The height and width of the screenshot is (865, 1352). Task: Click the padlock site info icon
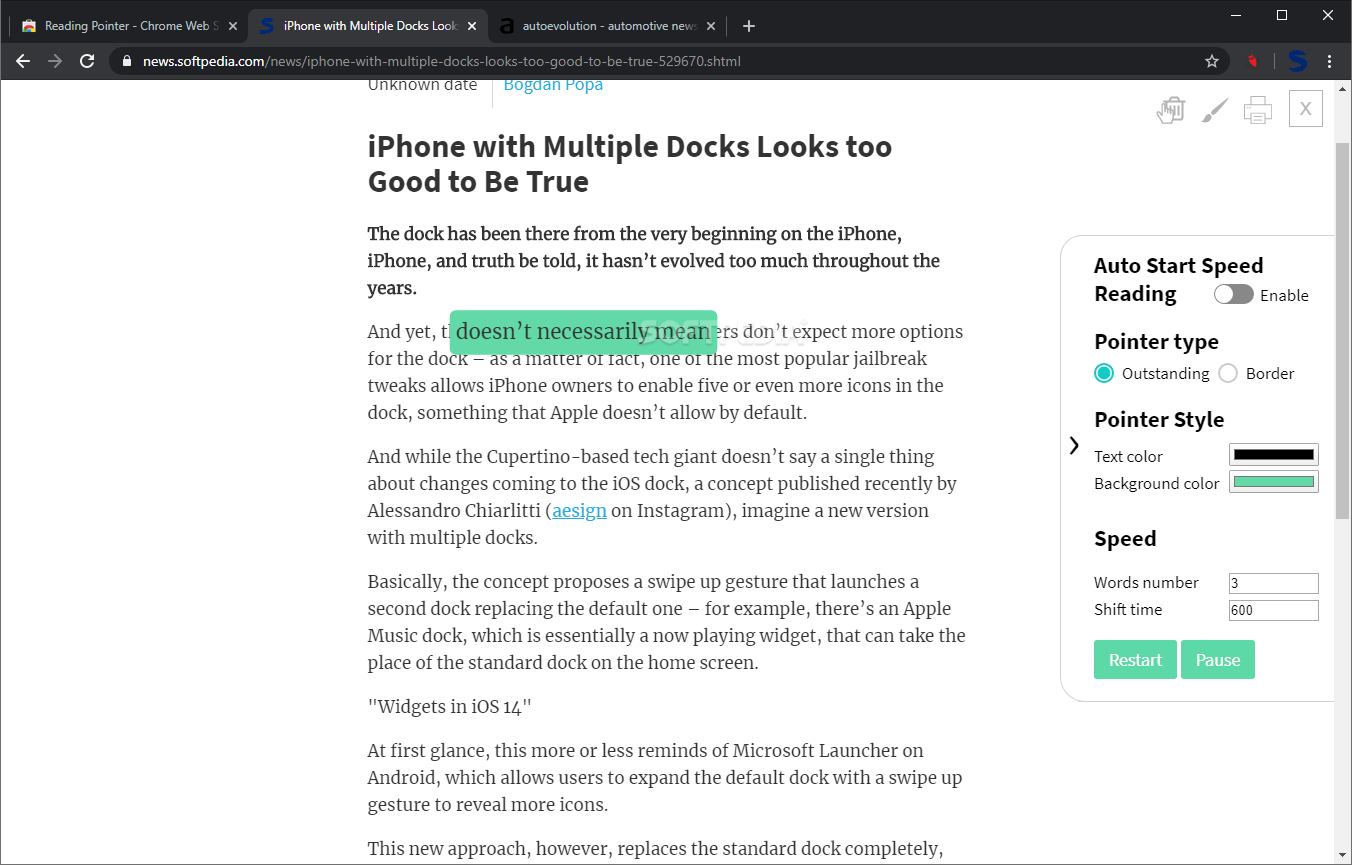[x=126, y=61]
